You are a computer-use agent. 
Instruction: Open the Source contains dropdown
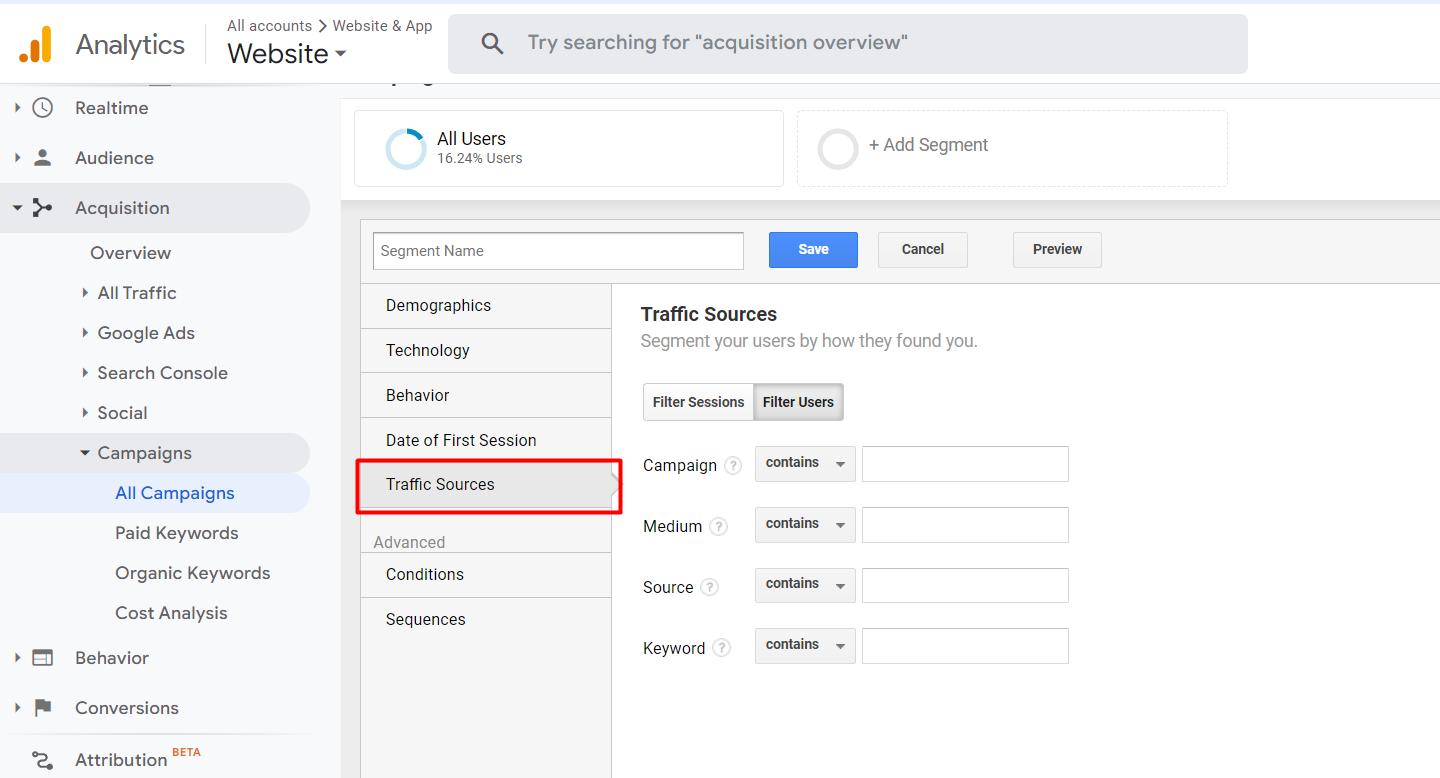(805, 585)
